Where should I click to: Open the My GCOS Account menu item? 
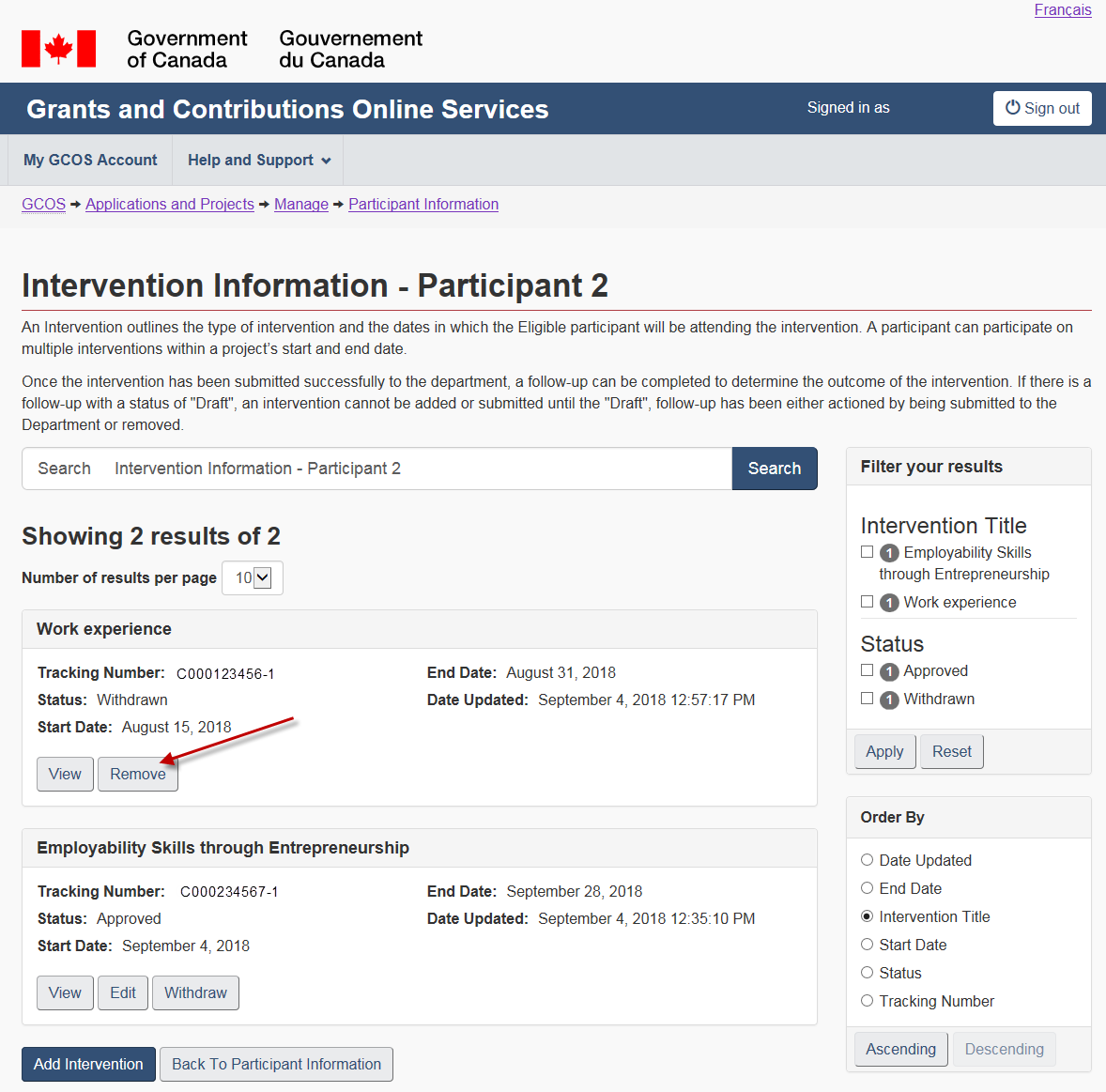click(90, 161)
